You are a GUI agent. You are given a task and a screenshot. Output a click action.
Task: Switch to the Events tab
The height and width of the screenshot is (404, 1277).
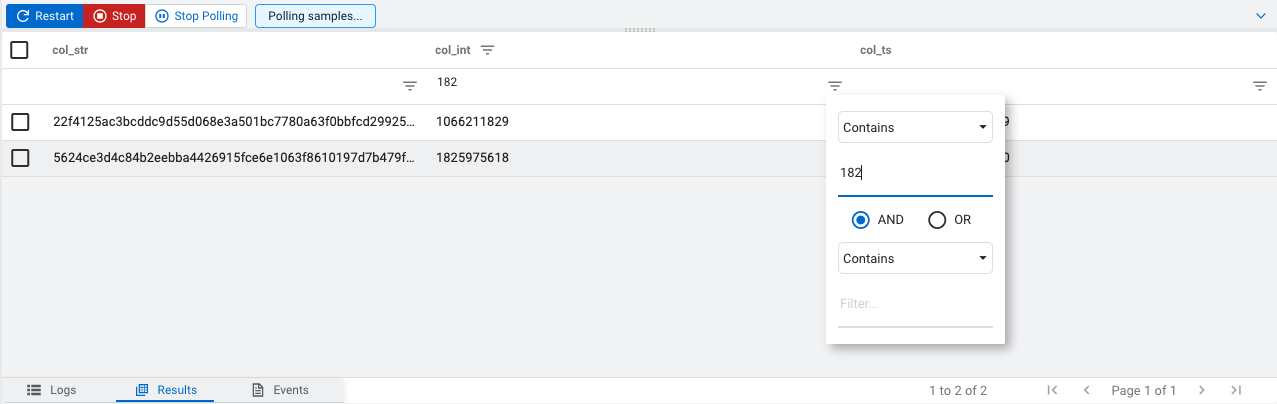tap(280, 390)
